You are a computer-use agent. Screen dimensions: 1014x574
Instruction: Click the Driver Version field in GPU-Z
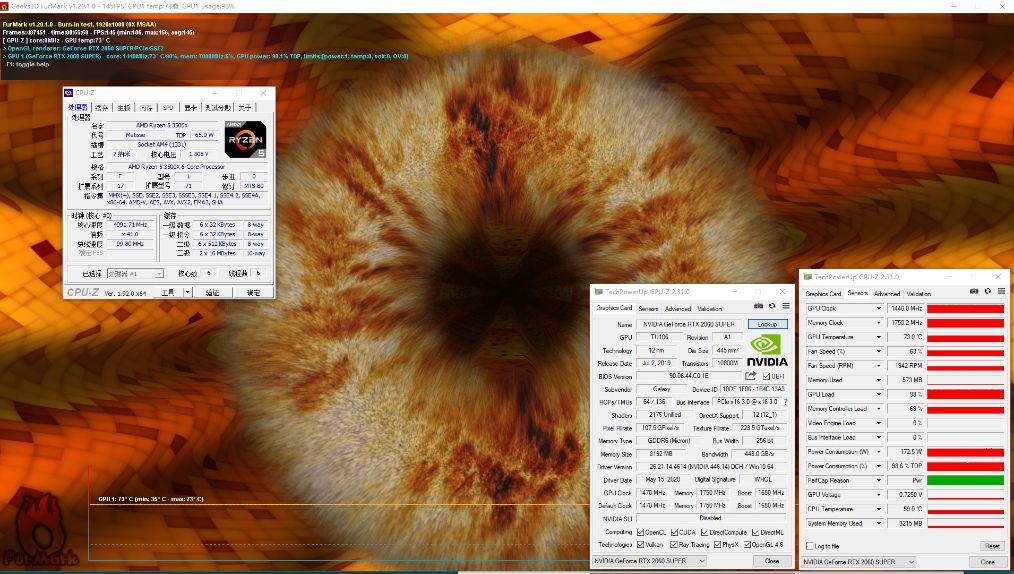[711, 467]
